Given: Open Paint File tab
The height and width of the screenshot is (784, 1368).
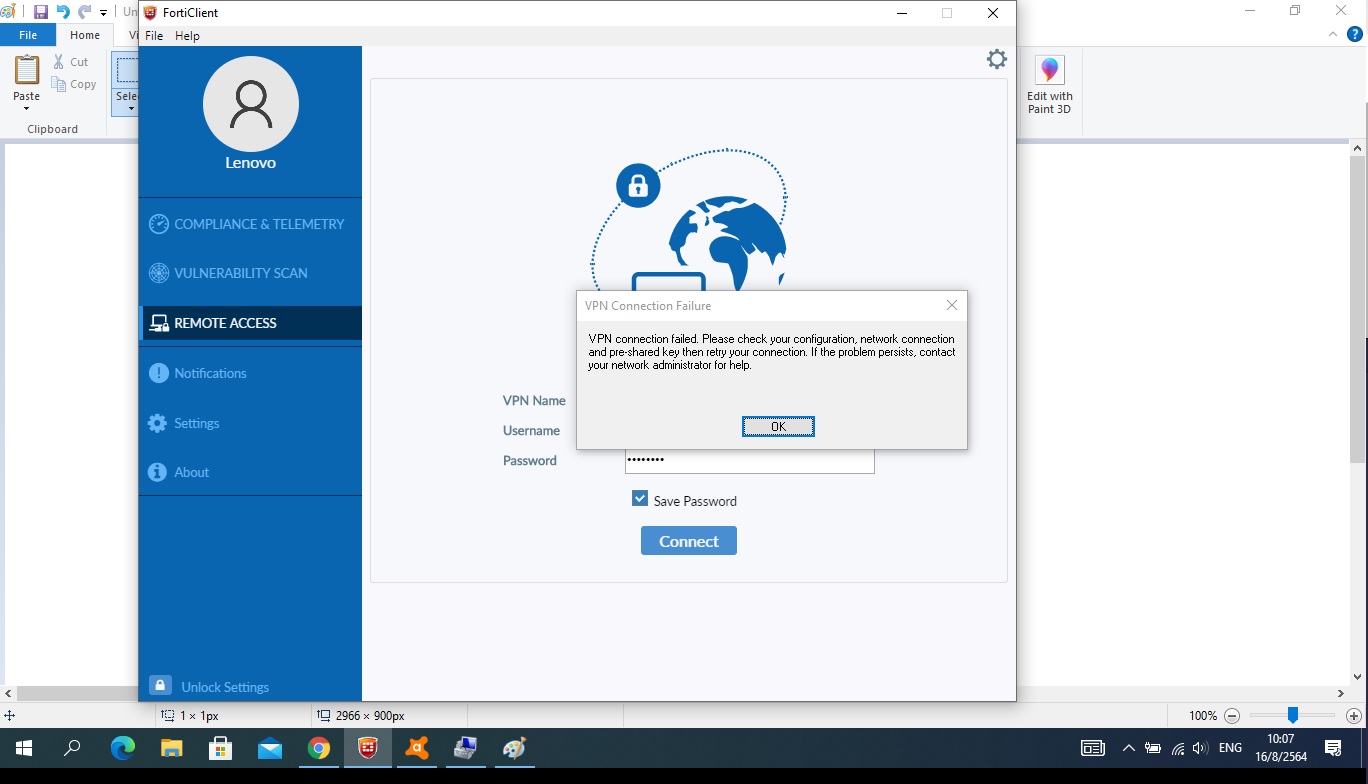Looking at the screenshot, I should click(x=28, y=35).
